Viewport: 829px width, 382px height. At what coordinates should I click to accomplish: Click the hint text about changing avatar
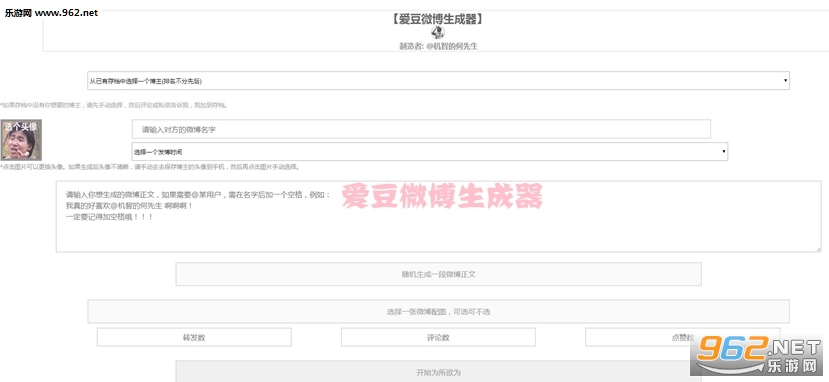(150, 167)
